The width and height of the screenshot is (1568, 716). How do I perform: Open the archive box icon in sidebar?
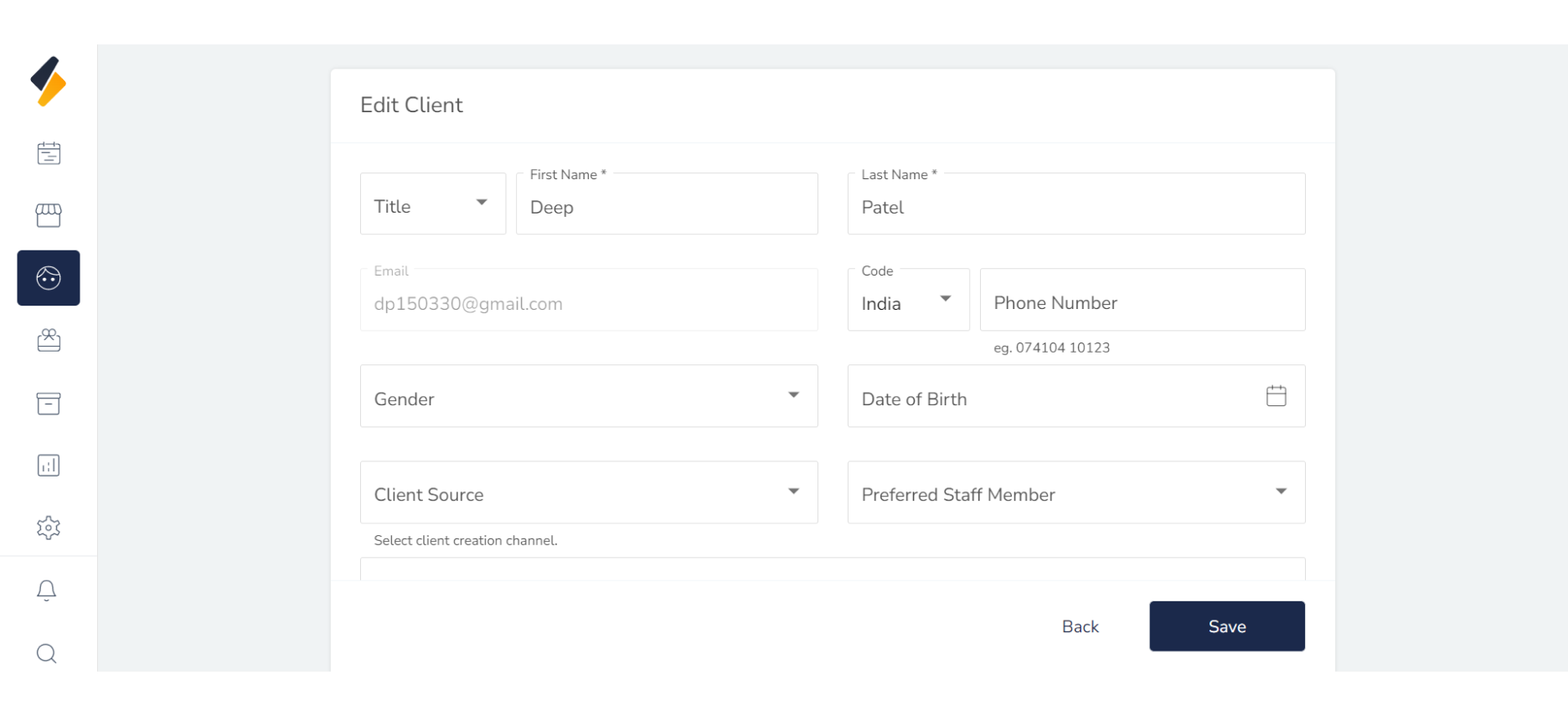[49, 404]
